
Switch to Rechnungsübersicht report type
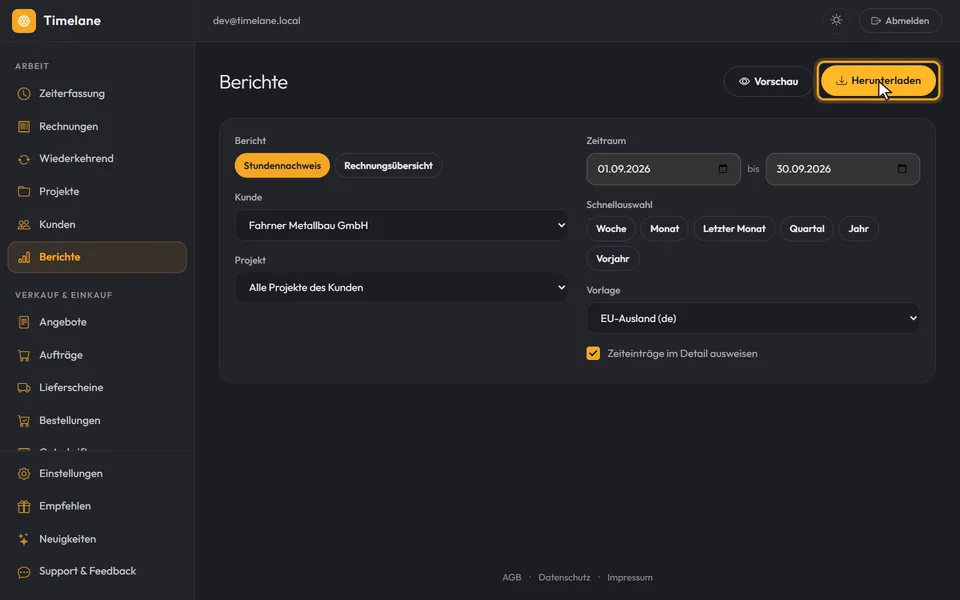point(388,166)
